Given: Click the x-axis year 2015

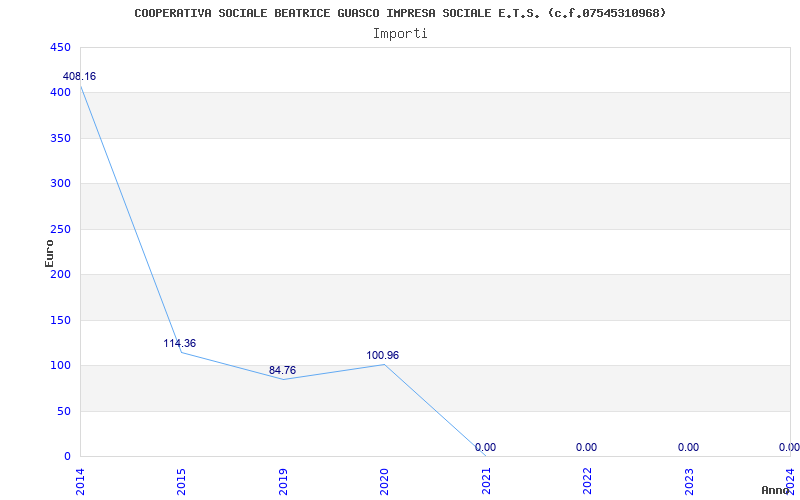Looking at the screenshot, I should (x=181, y=481).
